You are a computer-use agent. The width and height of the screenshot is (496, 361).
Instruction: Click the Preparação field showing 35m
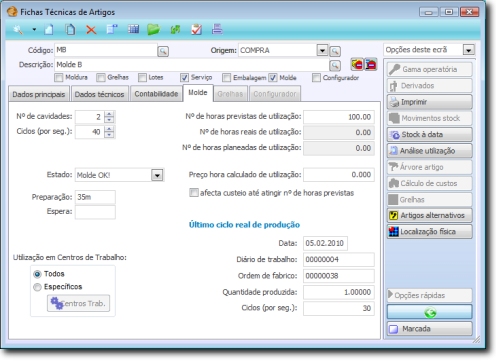95,197
